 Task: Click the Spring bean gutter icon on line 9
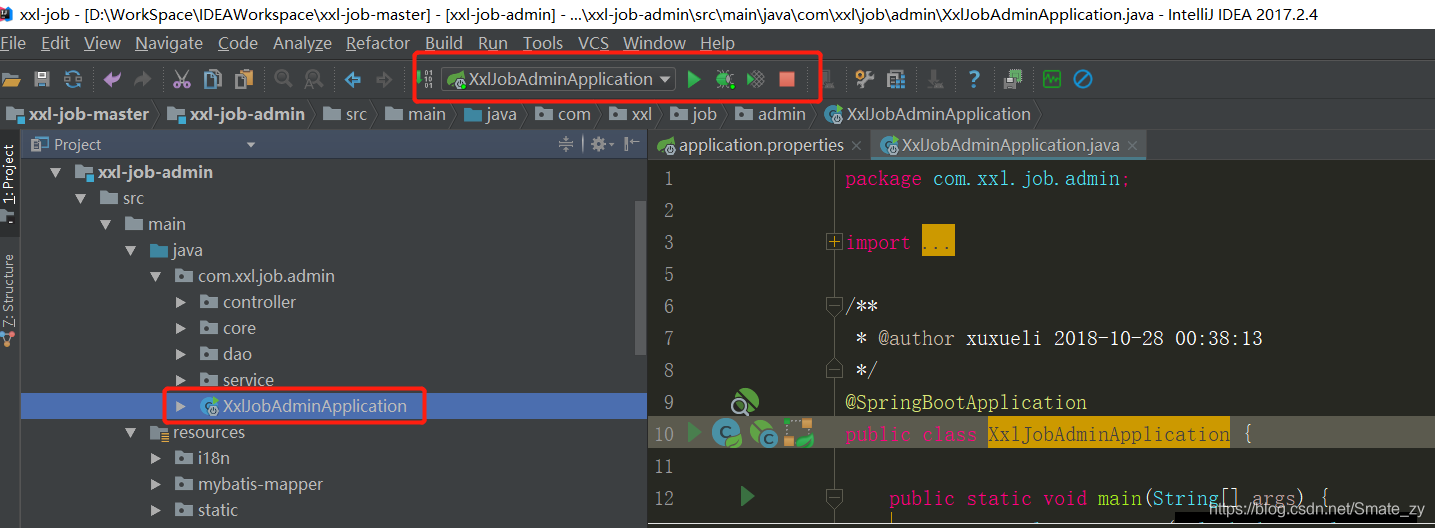744,402
